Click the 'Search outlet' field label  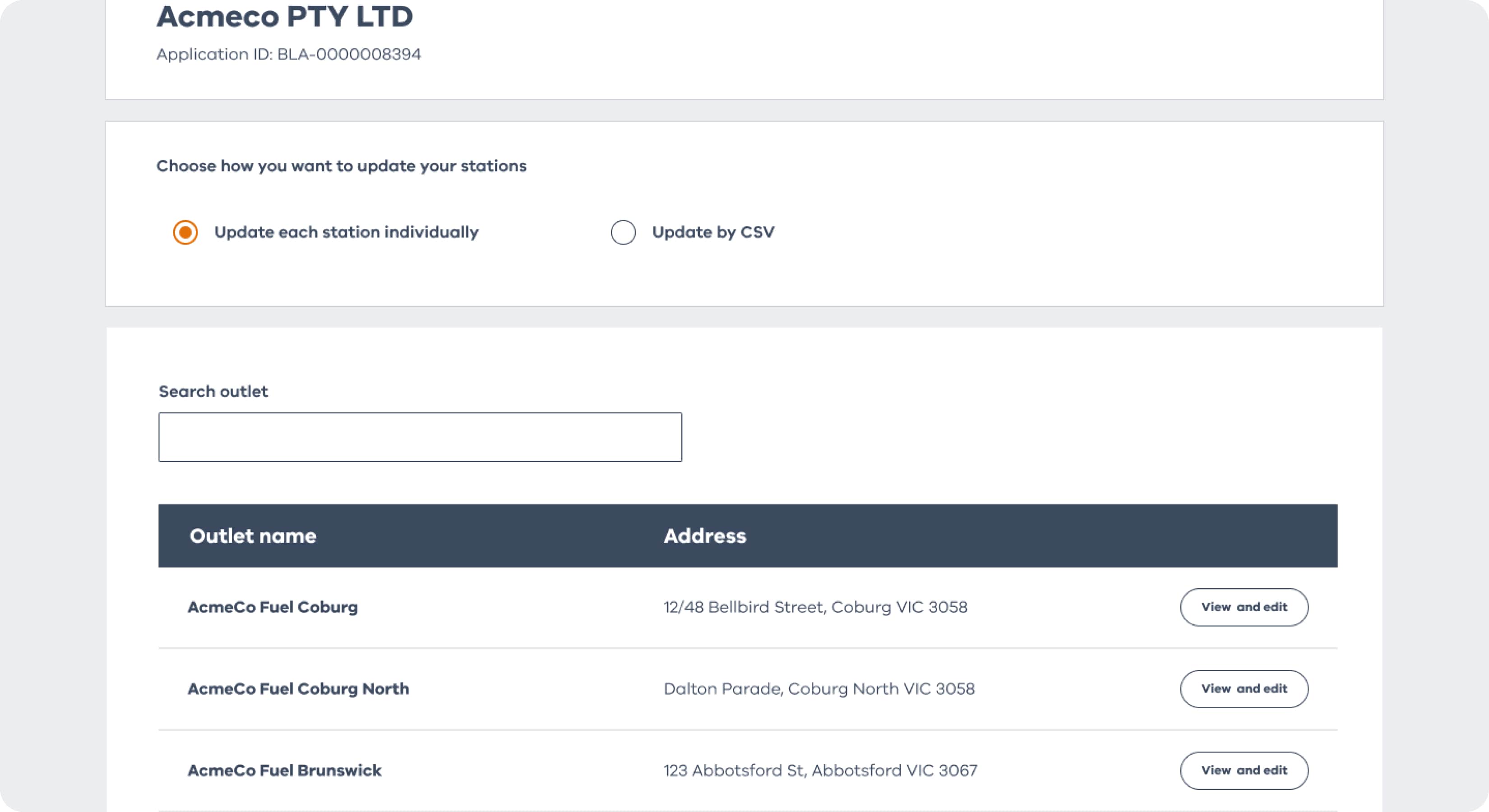213,391
